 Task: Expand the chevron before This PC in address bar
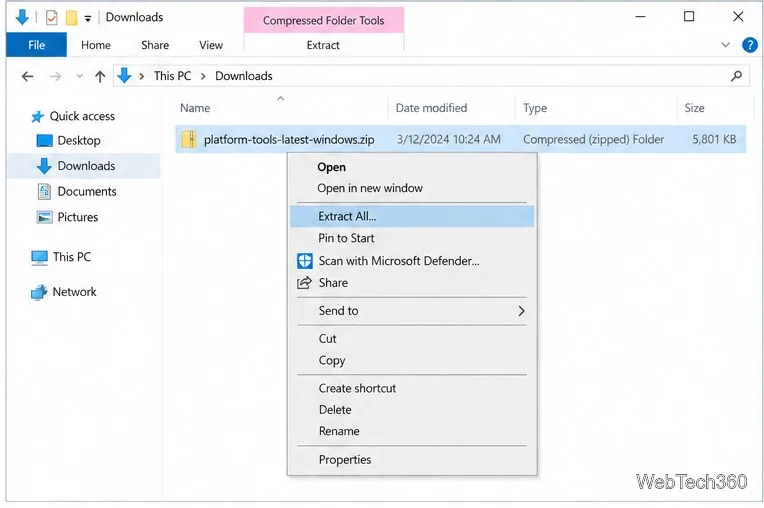click(x=142, y=76)
